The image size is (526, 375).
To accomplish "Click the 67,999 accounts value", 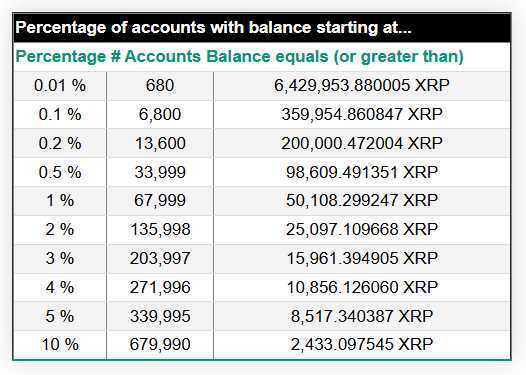I will coord(160,201).
